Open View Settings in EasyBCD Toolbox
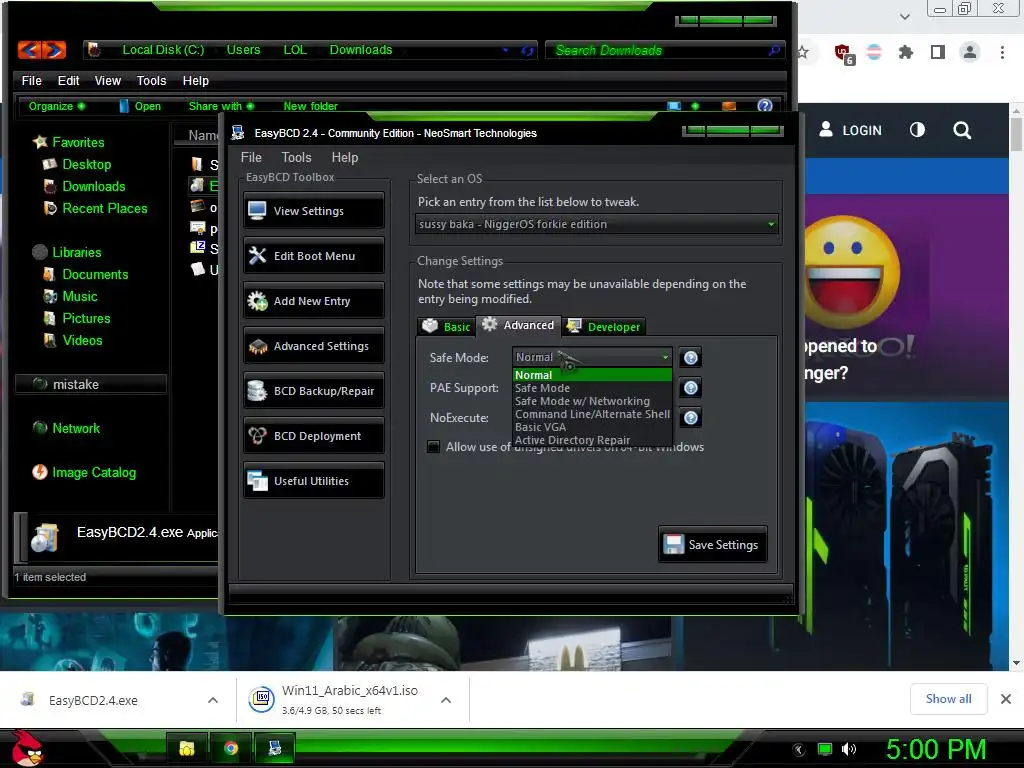Viewport: 1024px width, 768px height. 313,210
